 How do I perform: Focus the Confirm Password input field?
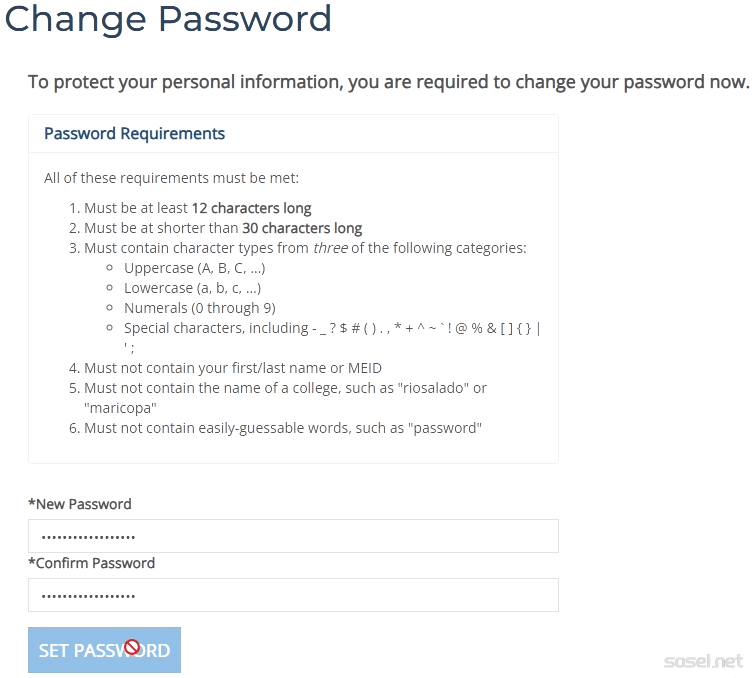coord(293,595)
